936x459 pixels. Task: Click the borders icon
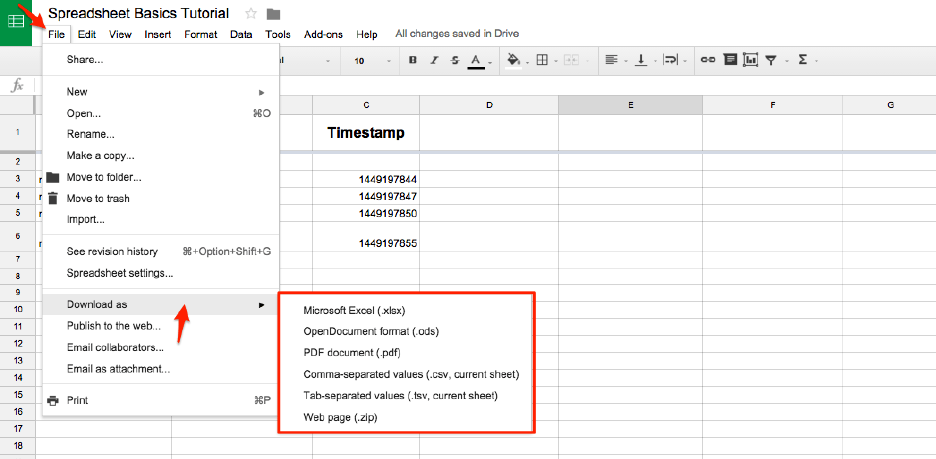[542, 60]
